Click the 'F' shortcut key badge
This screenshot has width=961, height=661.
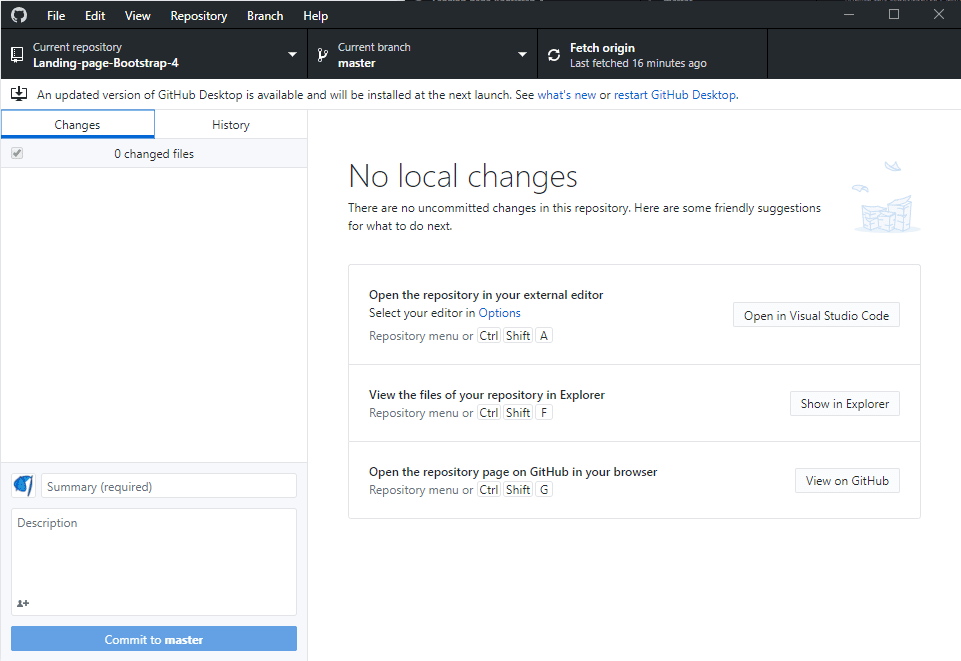tap(544, 413)
